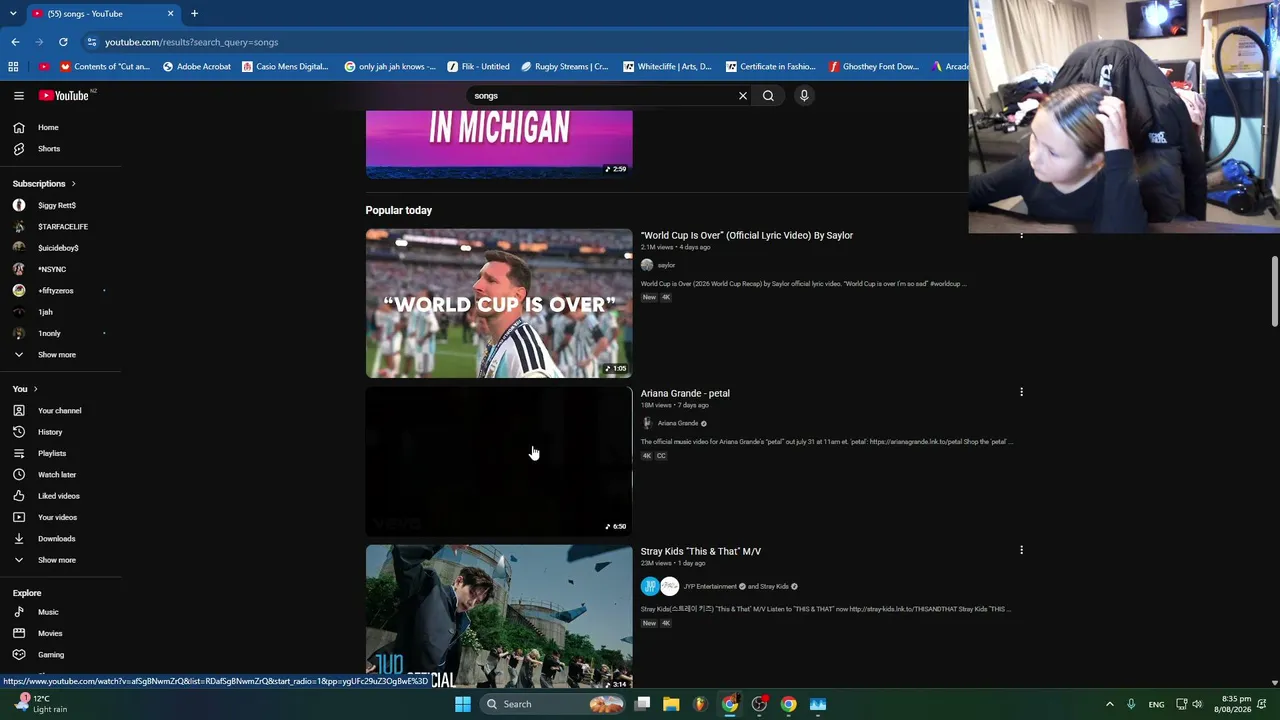Open more options for Ariana Grande petal video
This screenshot has height=720, width=1280.
[1021, 392]
